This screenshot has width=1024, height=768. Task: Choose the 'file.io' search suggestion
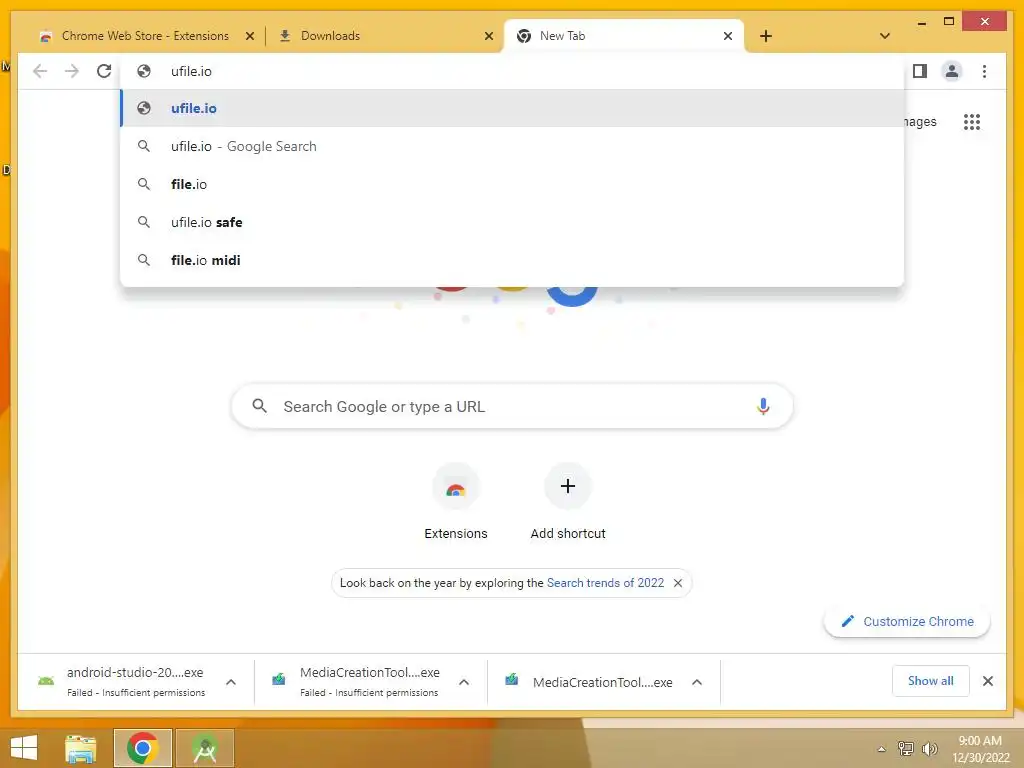[512, 184]
